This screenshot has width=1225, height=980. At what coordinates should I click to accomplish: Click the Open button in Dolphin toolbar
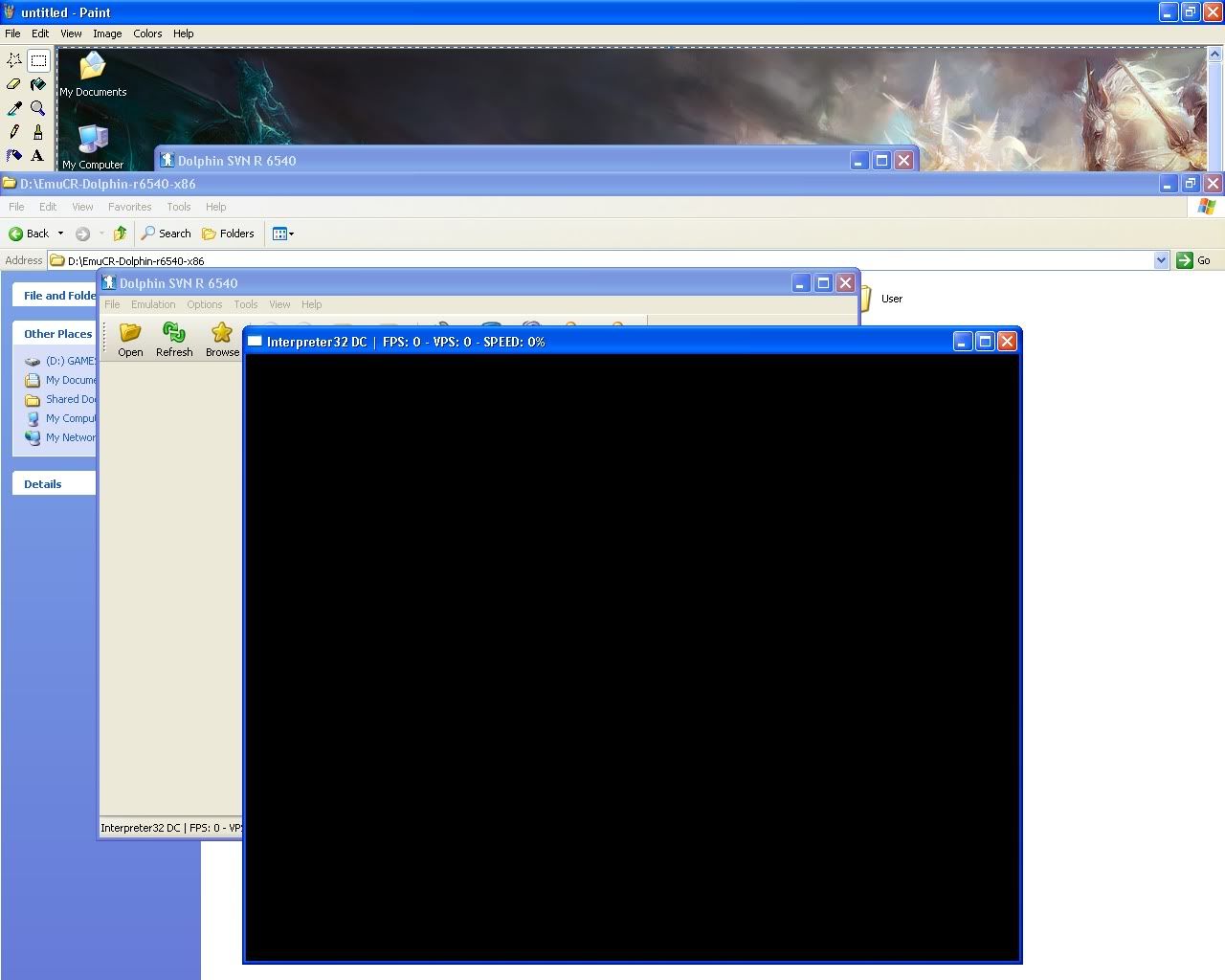(130, 340)
